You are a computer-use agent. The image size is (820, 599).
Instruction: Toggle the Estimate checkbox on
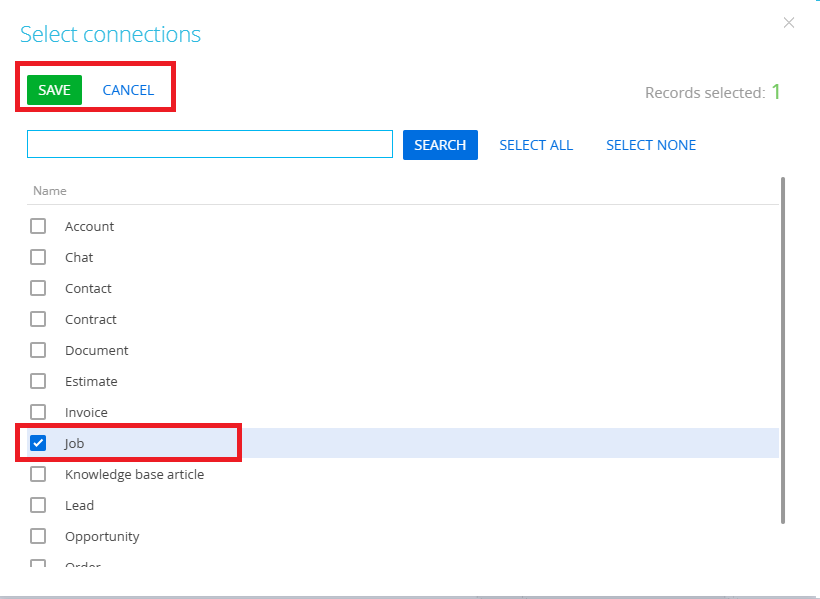38,381
